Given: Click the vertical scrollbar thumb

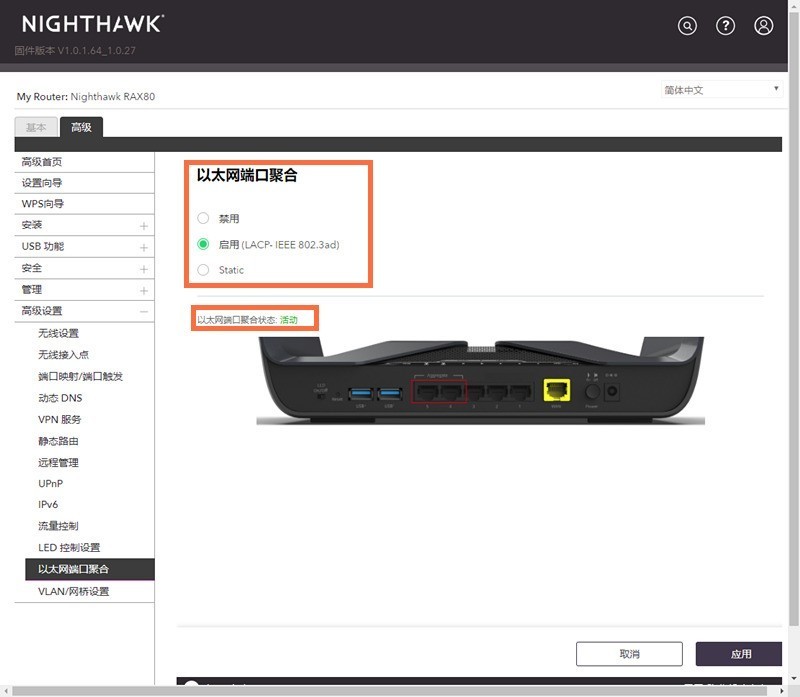Looking at the screenshot, I should 794,318.
